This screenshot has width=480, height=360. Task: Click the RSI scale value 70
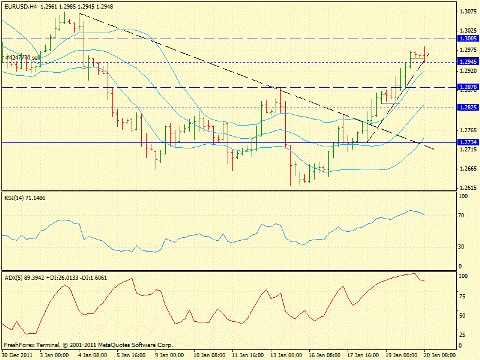[x=461, y=216]
